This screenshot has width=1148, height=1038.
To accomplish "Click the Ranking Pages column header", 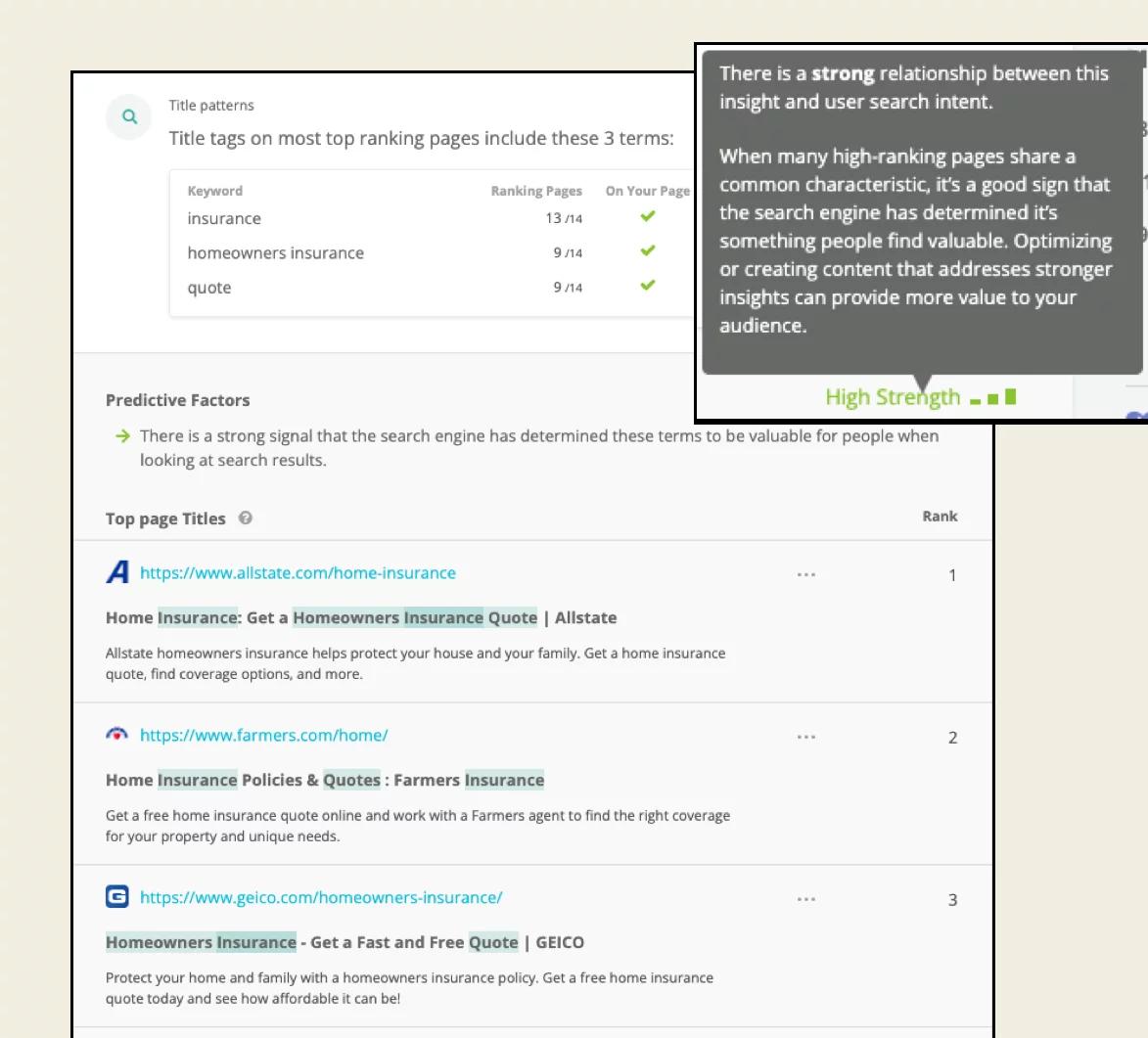I will pos(536,191).
